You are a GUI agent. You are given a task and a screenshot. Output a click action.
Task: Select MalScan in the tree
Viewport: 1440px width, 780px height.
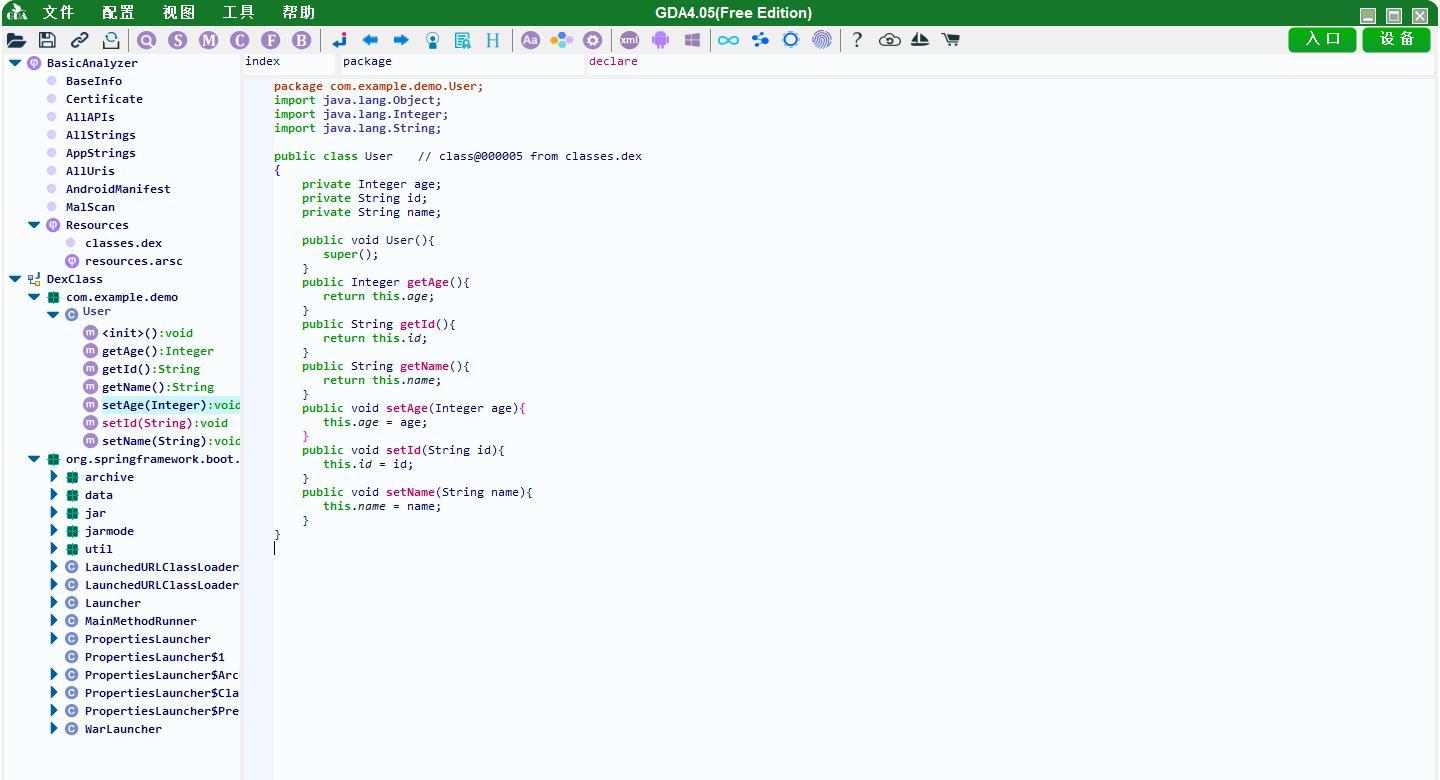(x=90, y=207)
